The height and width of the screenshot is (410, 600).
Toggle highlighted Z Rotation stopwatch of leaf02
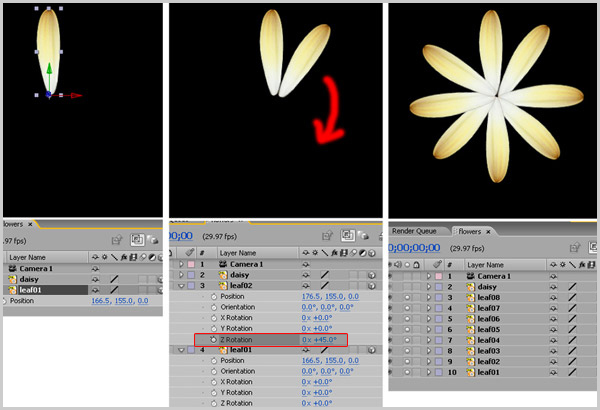[x=213, y=340]
